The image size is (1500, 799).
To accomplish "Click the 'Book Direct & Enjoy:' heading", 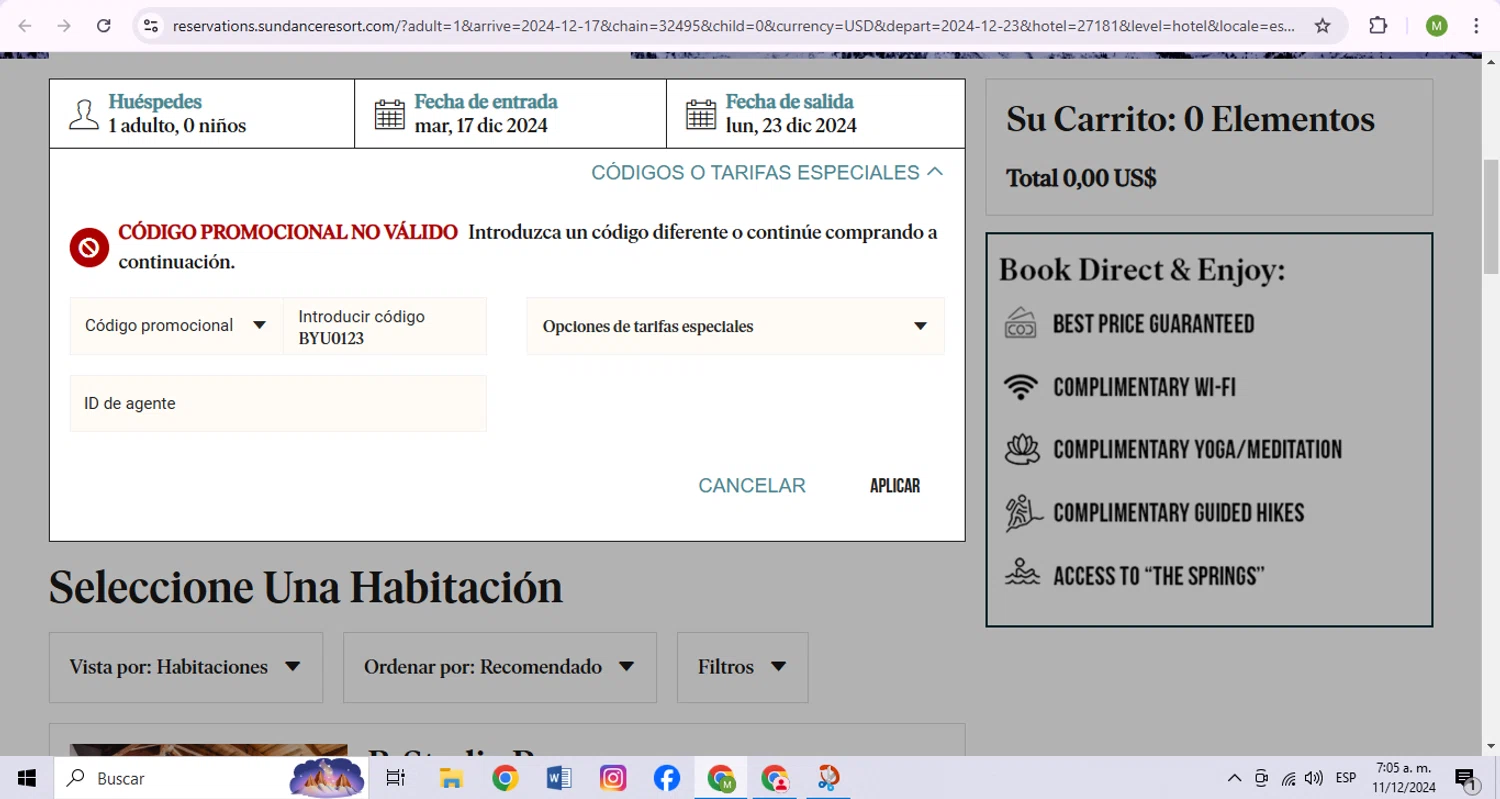I will (x=1142, y=270).
